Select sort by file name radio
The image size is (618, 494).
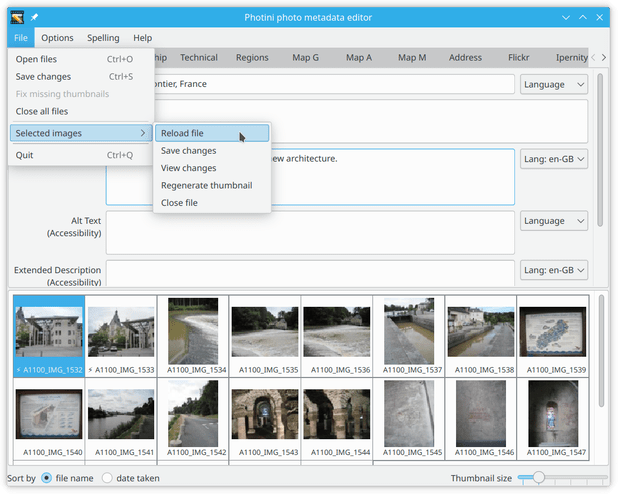tap(47, 478)
